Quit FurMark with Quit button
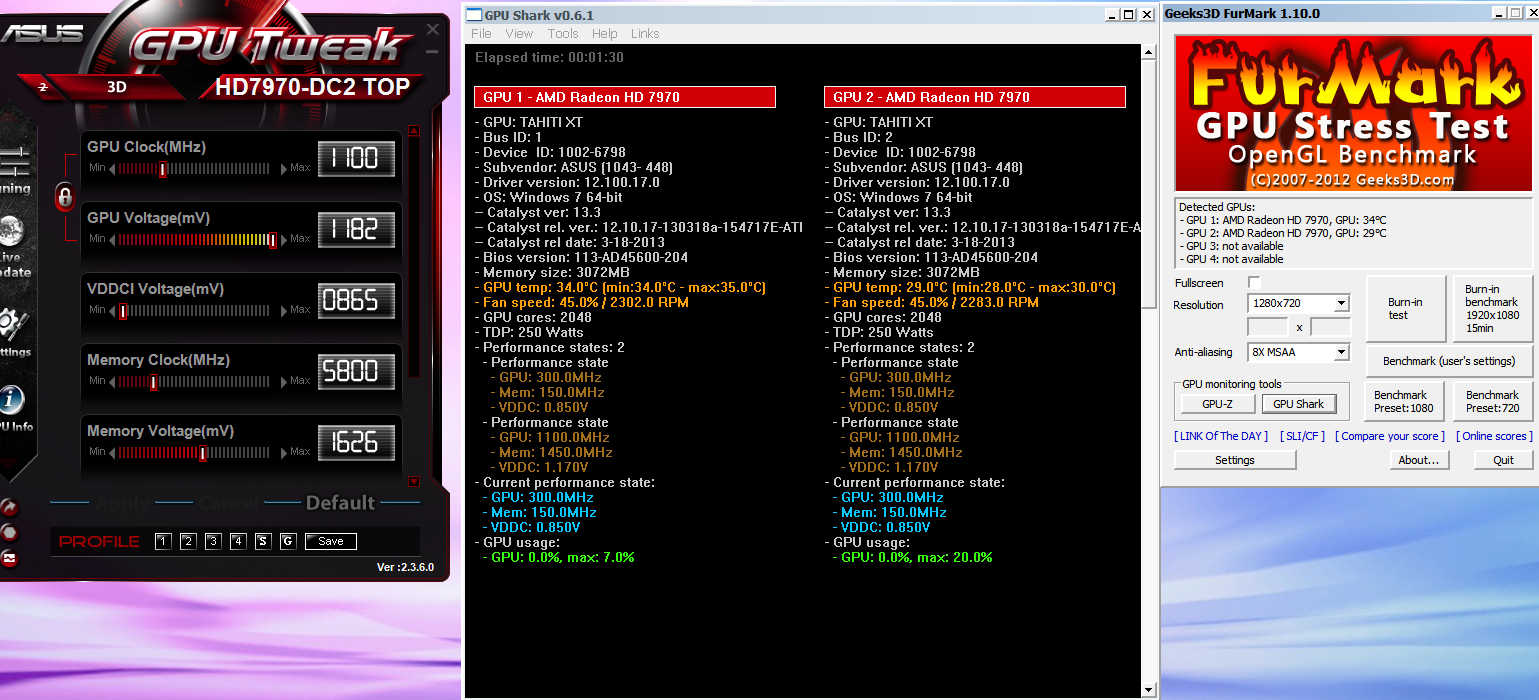This screenshot has width=1539, height=700. (1503, 460)
